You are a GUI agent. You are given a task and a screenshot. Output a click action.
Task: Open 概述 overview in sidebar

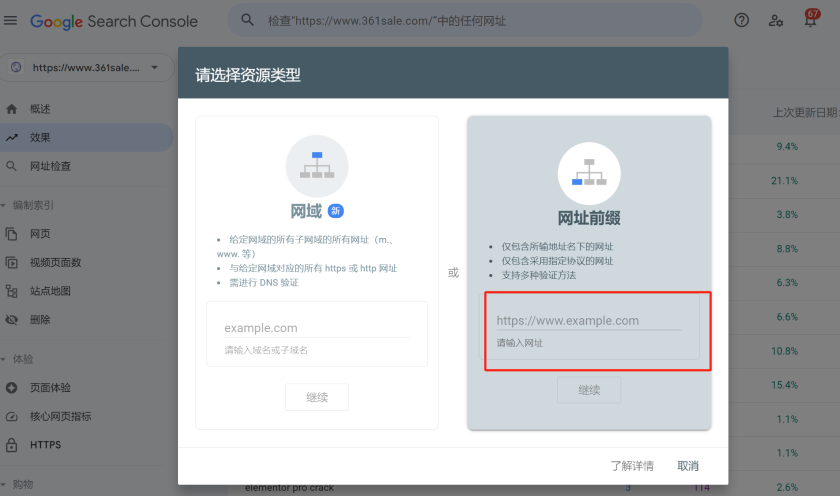point(40,109)
